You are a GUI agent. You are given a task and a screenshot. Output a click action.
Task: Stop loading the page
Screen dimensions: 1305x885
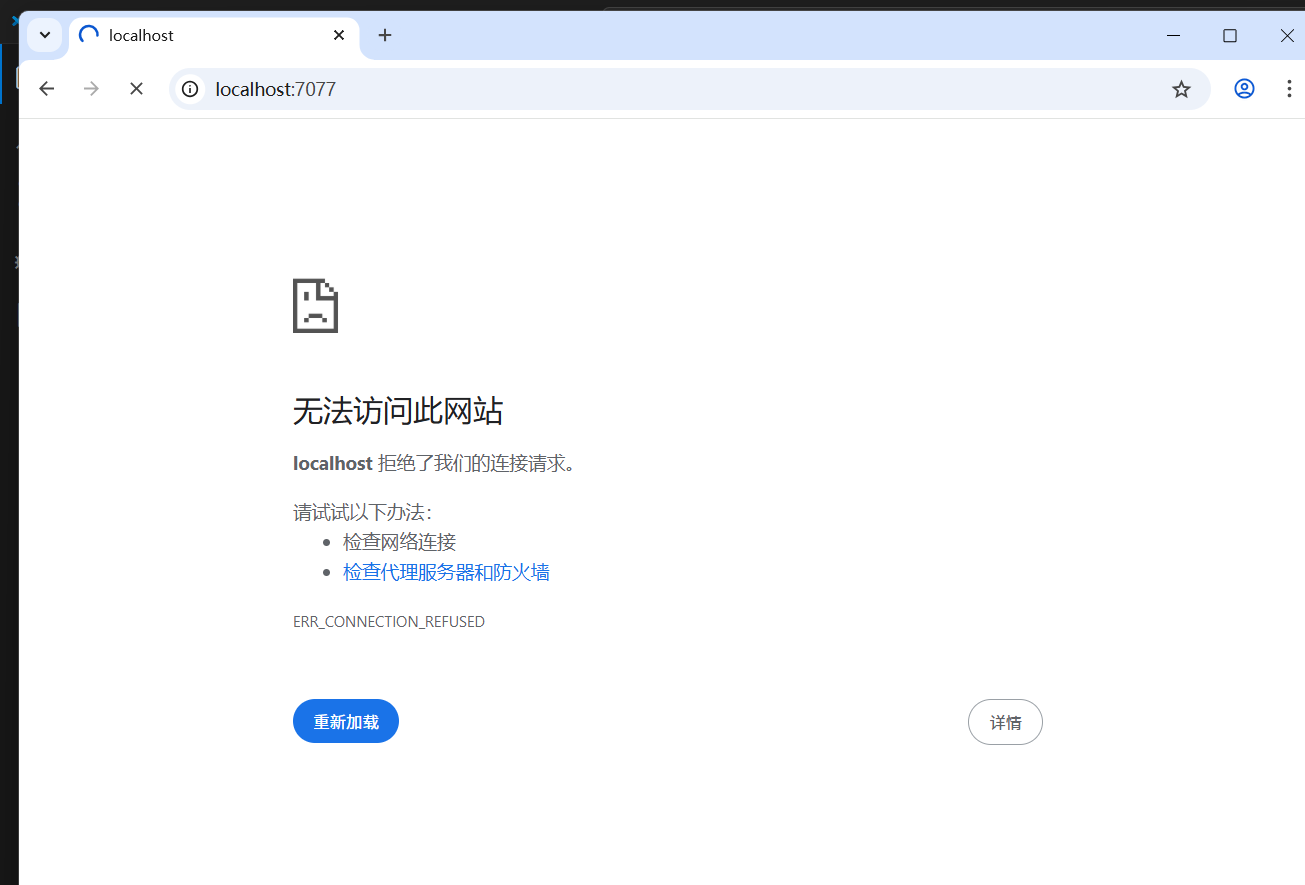pyautogui.click(x=136, y=89)
